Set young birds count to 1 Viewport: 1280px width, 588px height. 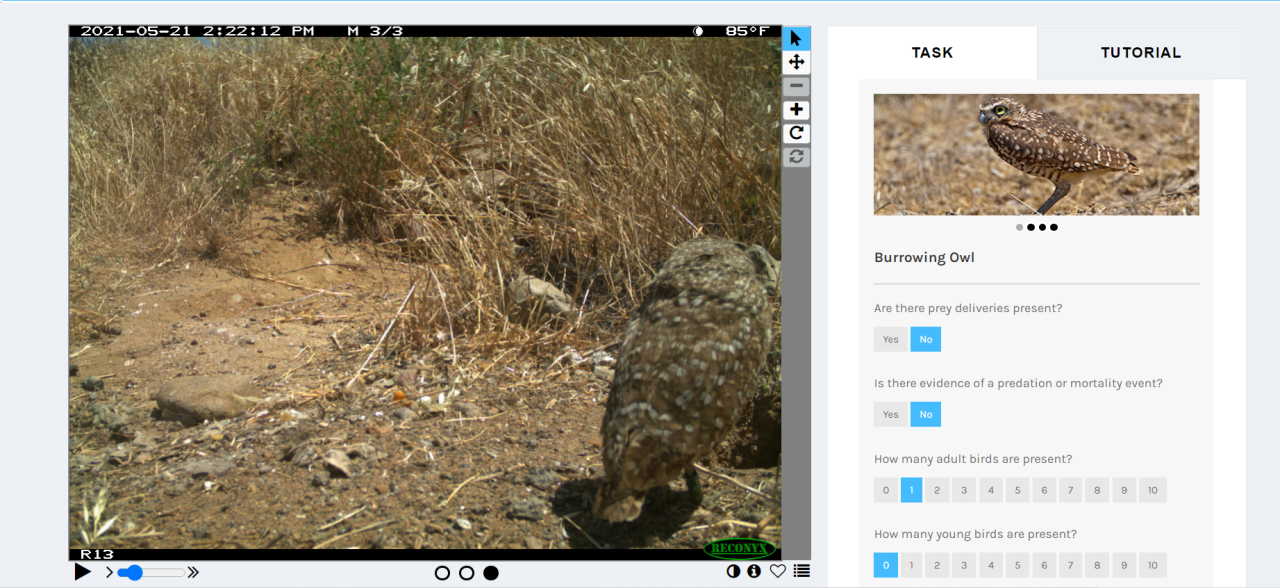click(911, 565)
